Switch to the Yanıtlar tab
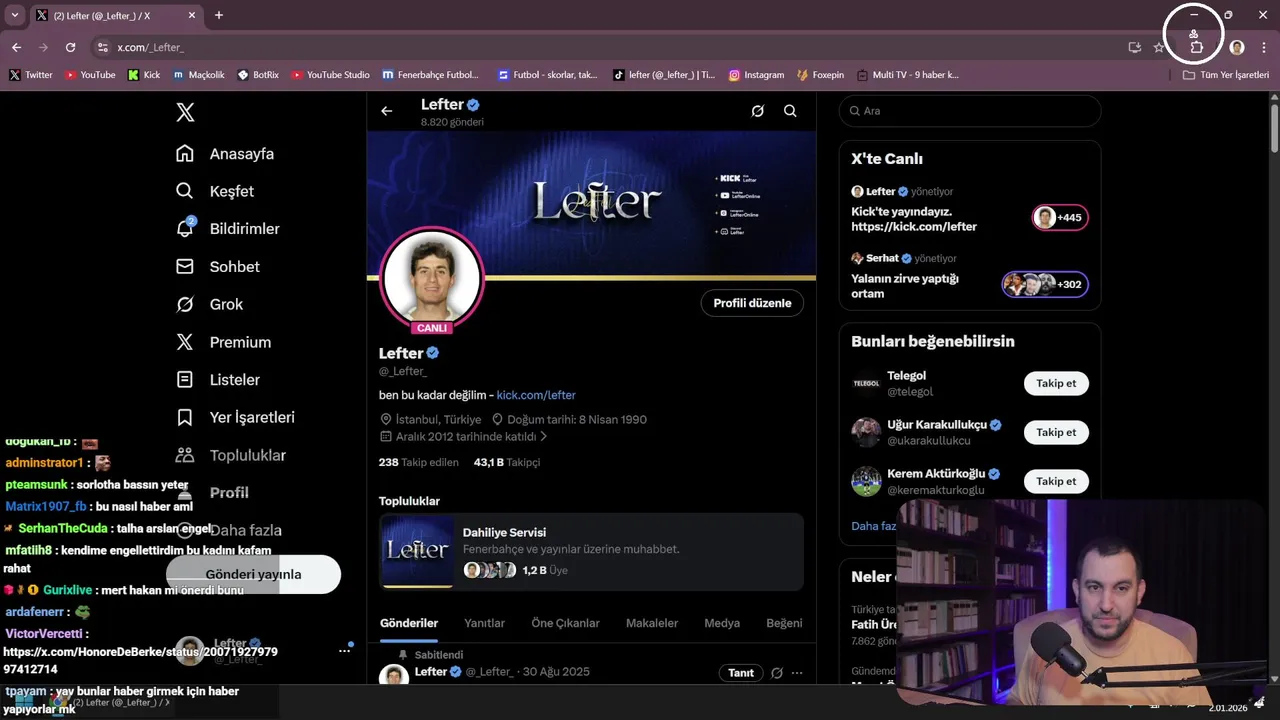Image resolution: width=1280 pixels, height=720 pixels. [484, 623]
